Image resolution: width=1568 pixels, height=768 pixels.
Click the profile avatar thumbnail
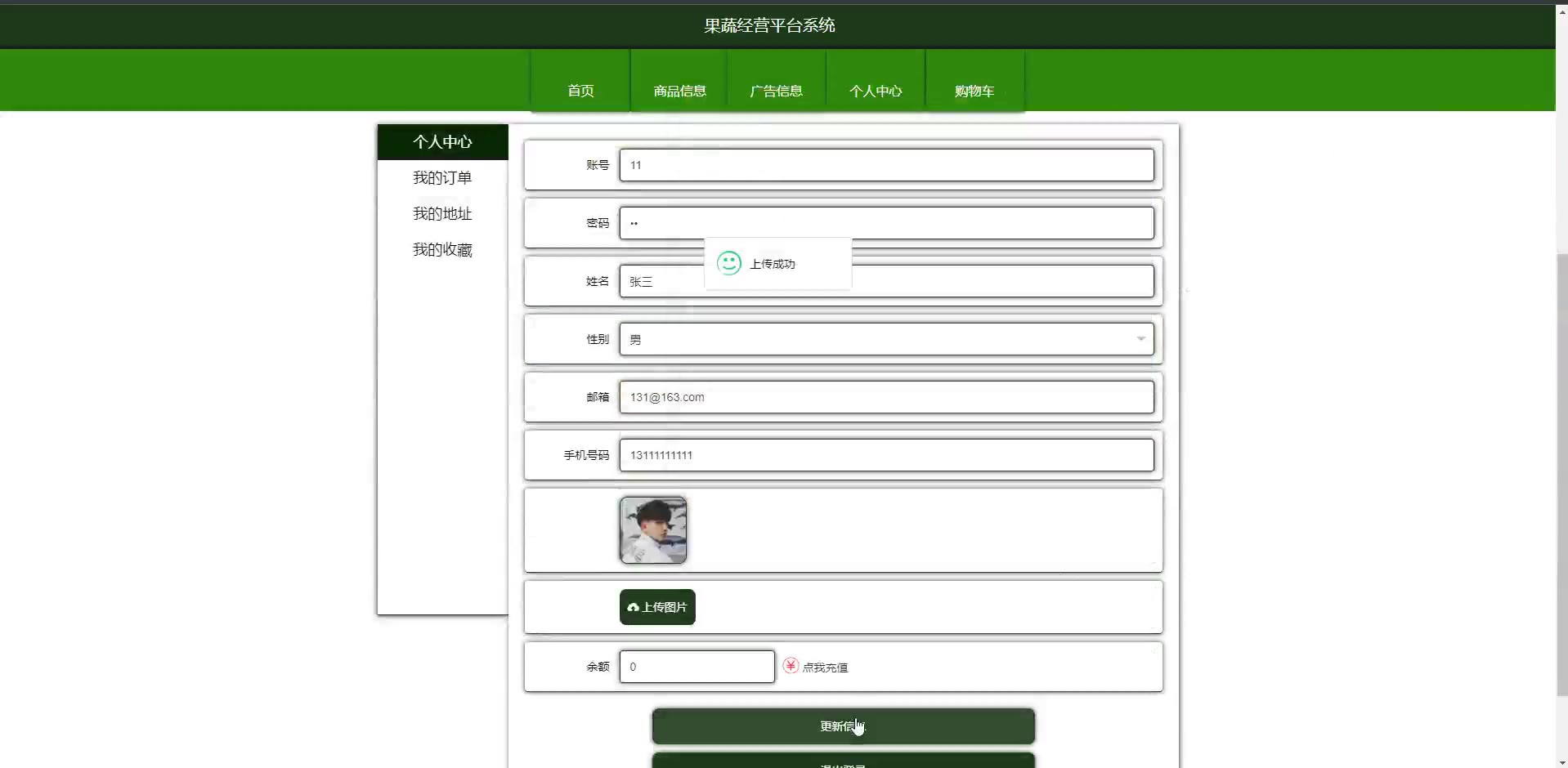(653, 530)
